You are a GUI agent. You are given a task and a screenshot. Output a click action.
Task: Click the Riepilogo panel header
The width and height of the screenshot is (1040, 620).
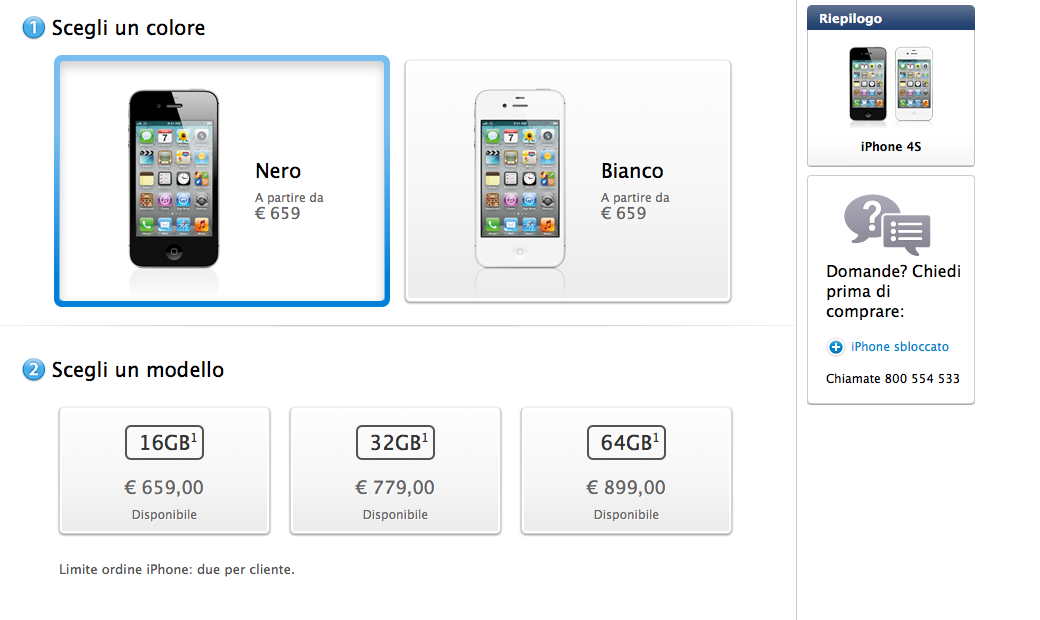[x=890, y=18]
